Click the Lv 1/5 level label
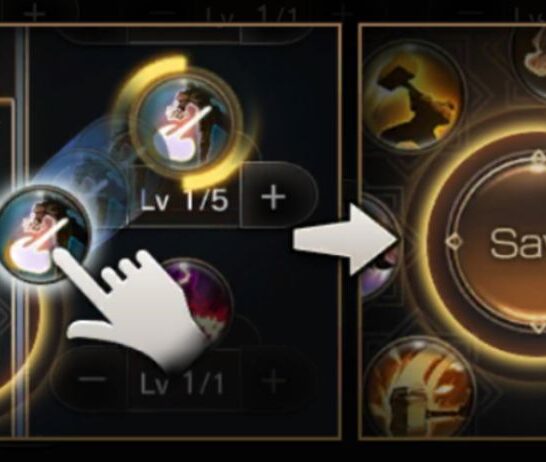Image resolution: width=546 pixels, height=462 pixels. 184,201
